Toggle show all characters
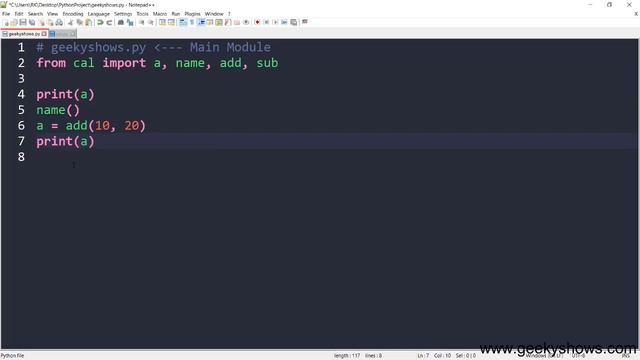Viewport: 640px width, 360px height. point(192,22)
